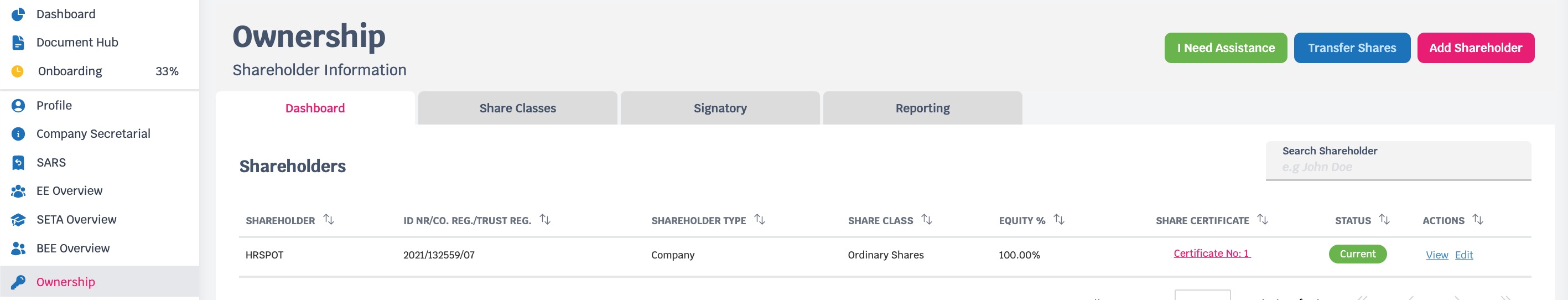Click Edit link for HRSPOT shareholder

pyautogui.click(x=1463, y=255)
